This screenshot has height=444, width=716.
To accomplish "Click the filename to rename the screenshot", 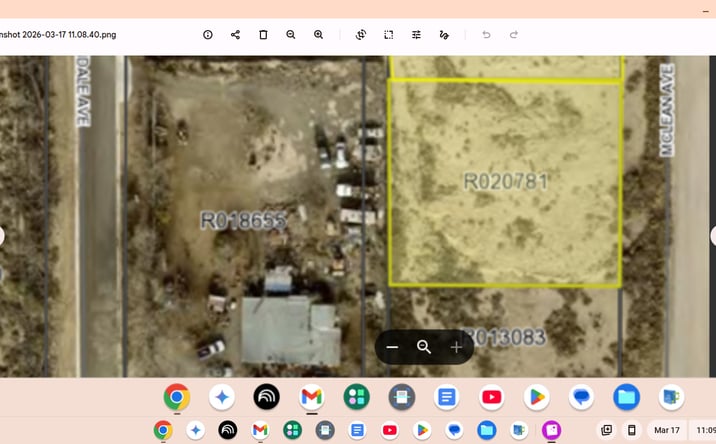I will point(58,35).
